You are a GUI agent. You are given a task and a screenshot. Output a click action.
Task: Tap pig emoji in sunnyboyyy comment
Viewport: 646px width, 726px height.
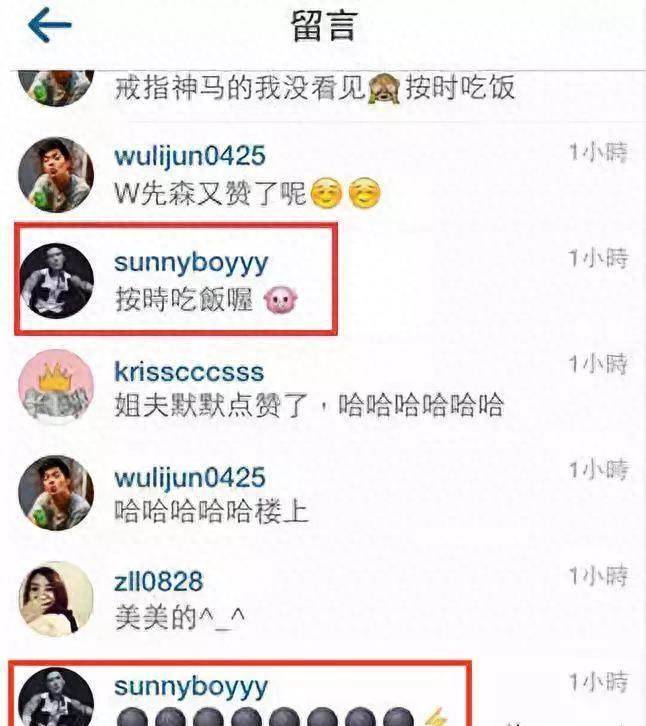tap(281, 300)
